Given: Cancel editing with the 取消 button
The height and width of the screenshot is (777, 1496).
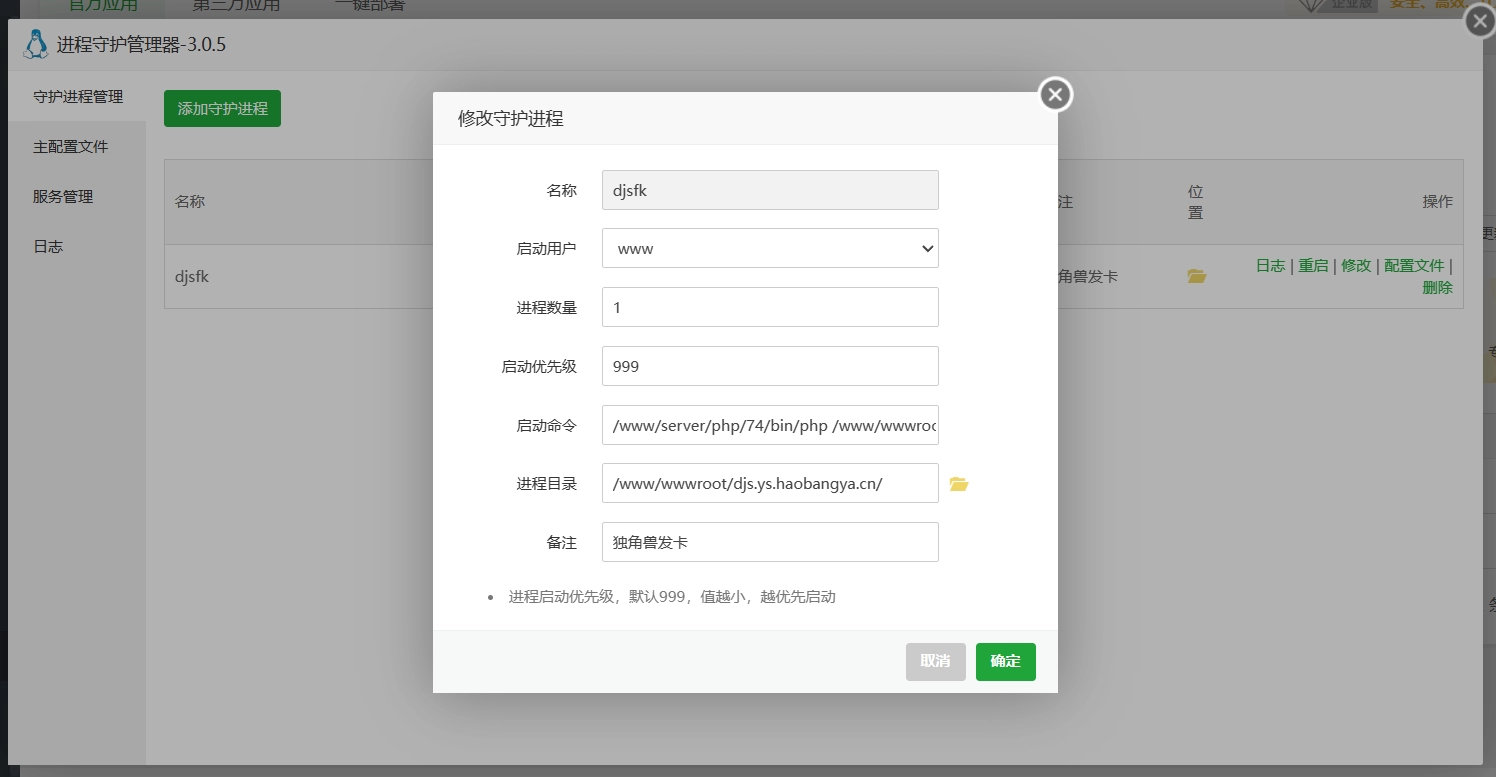Looking at the screenshot, I should (x=935, y=661).
